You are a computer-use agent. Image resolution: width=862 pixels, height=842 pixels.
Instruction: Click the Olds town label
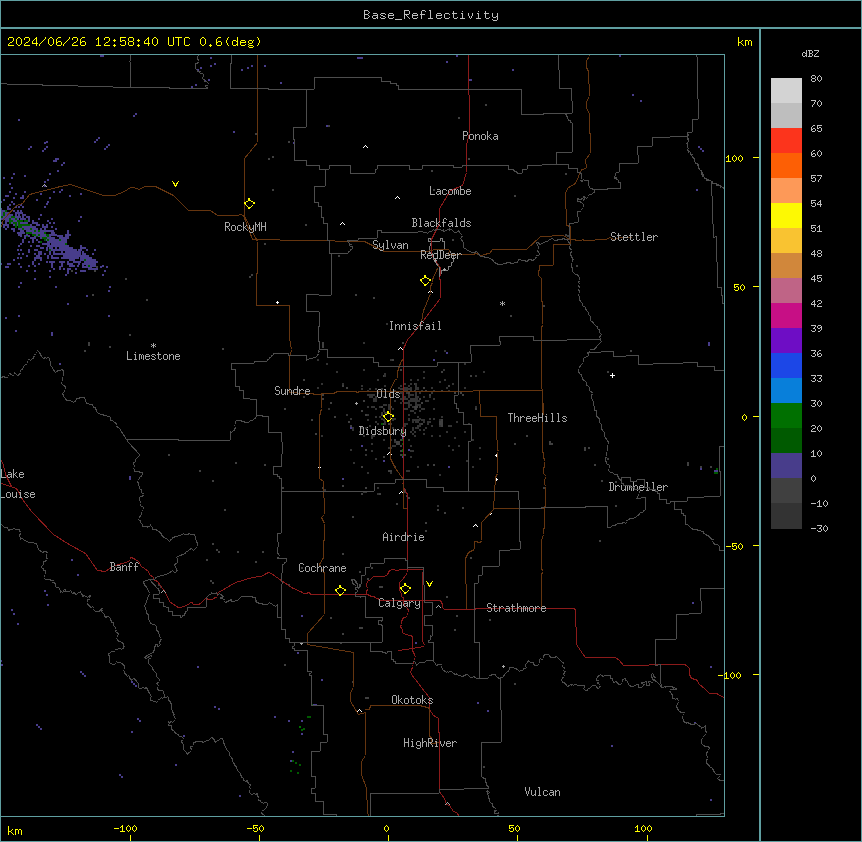pos(388,394)
